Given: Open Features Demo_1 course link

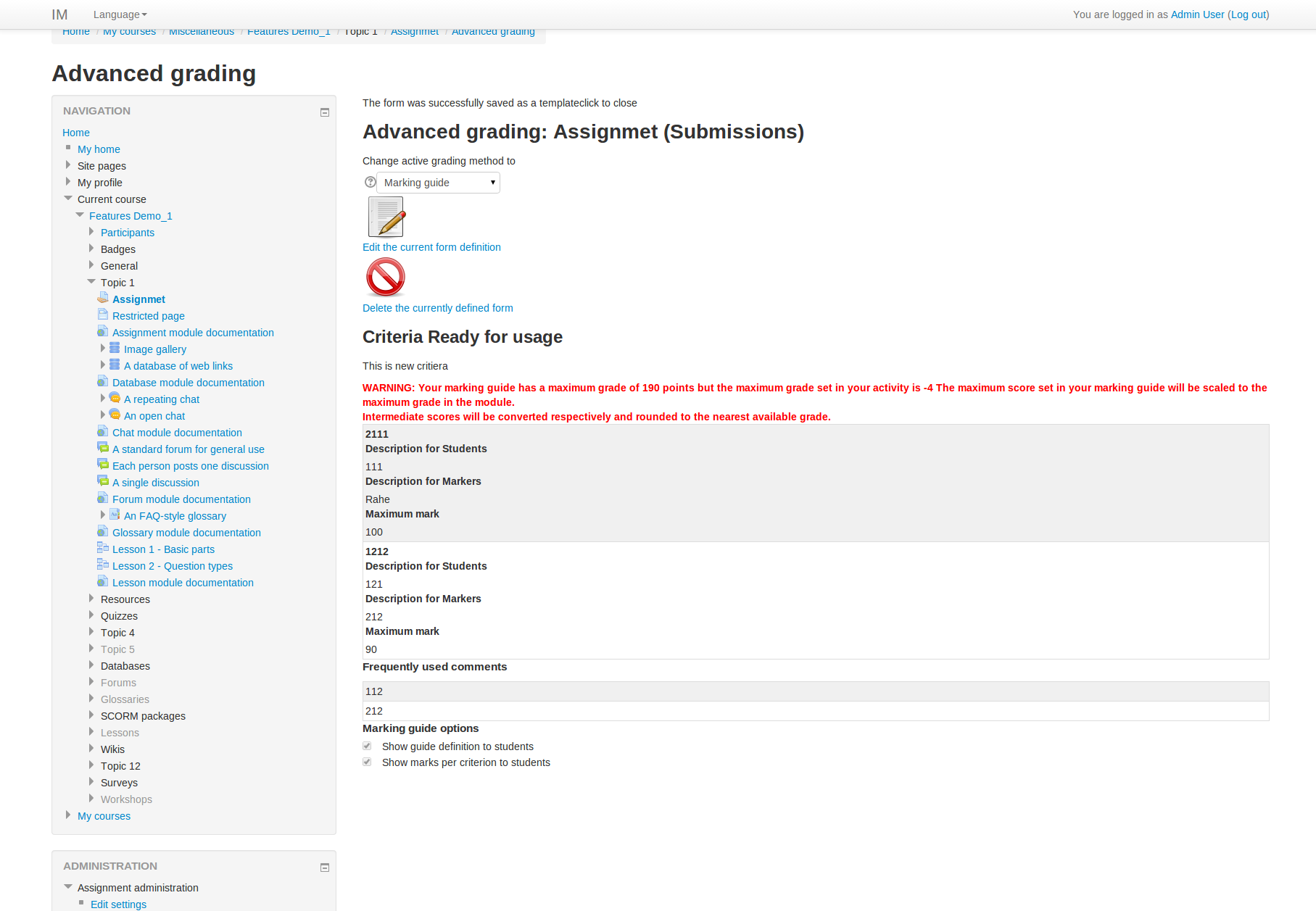Looking at the screenshot, I should (131, 216).
